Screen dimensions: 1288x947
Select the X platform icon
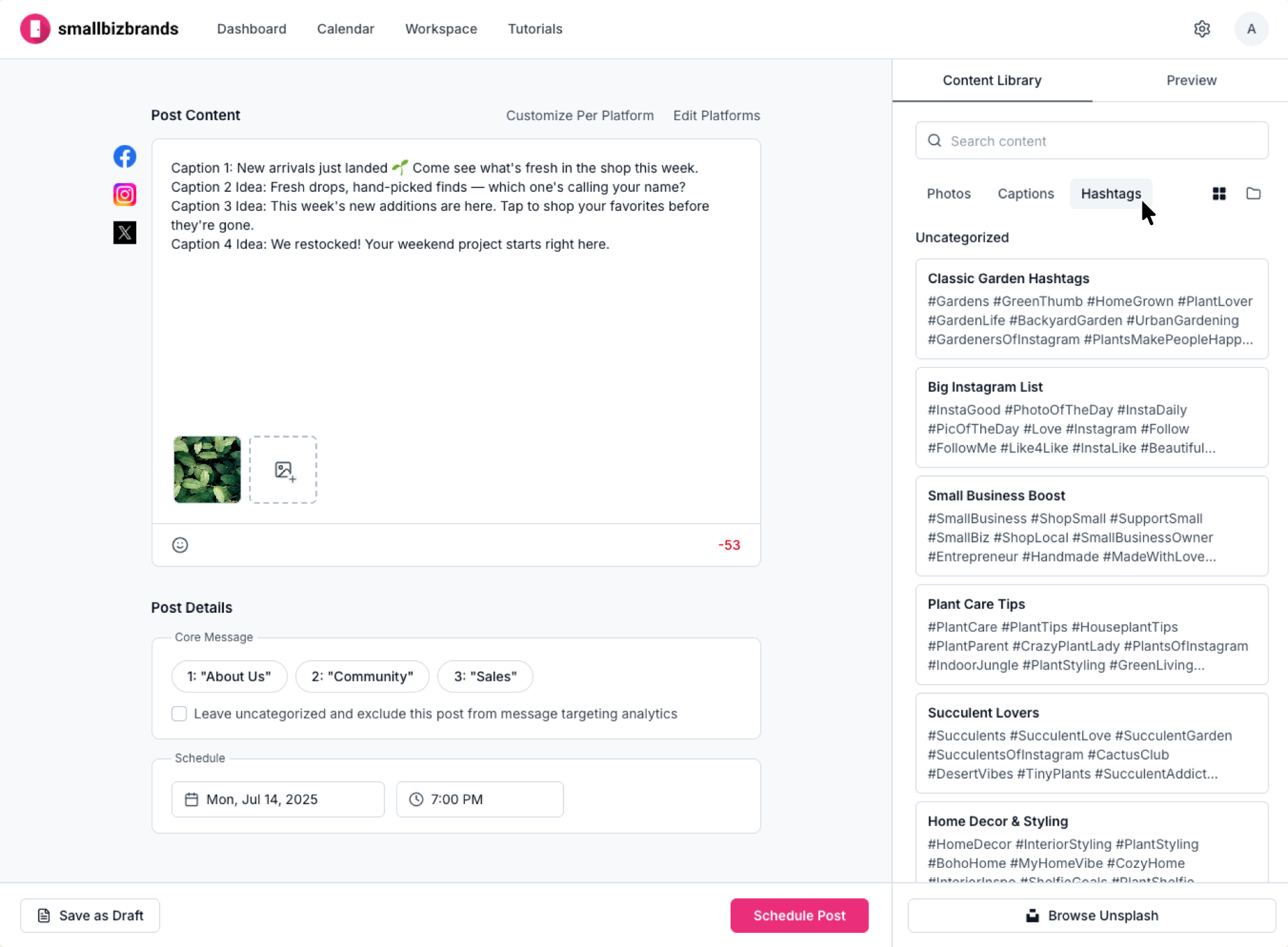pyautogui.click(x=125, y=232)
